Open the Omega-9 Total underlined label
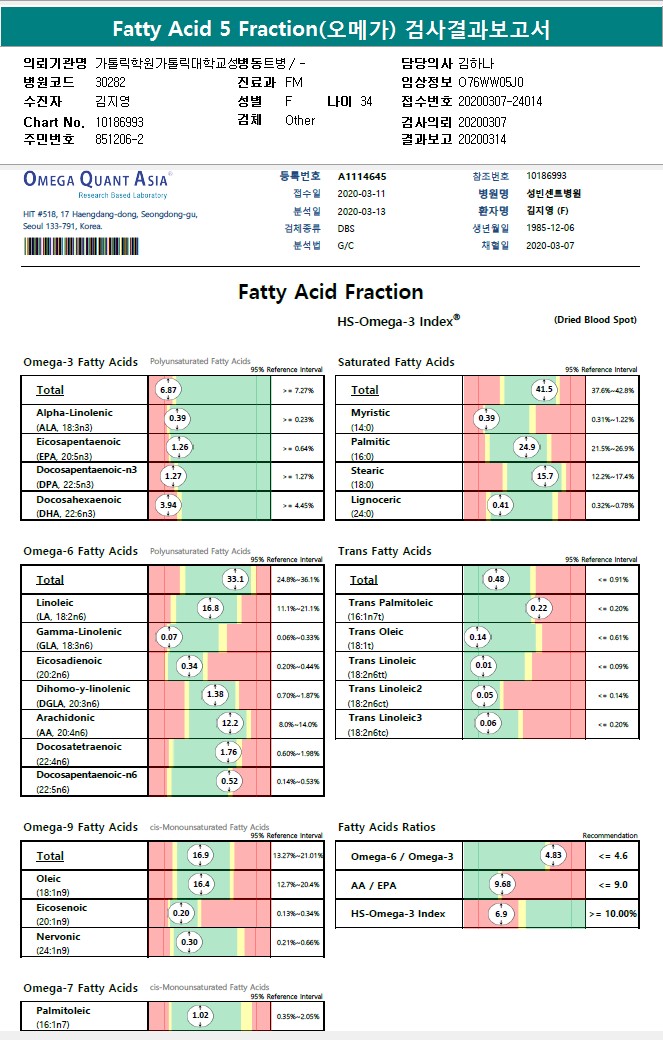 pyautogui.click(x=50, y=856)
